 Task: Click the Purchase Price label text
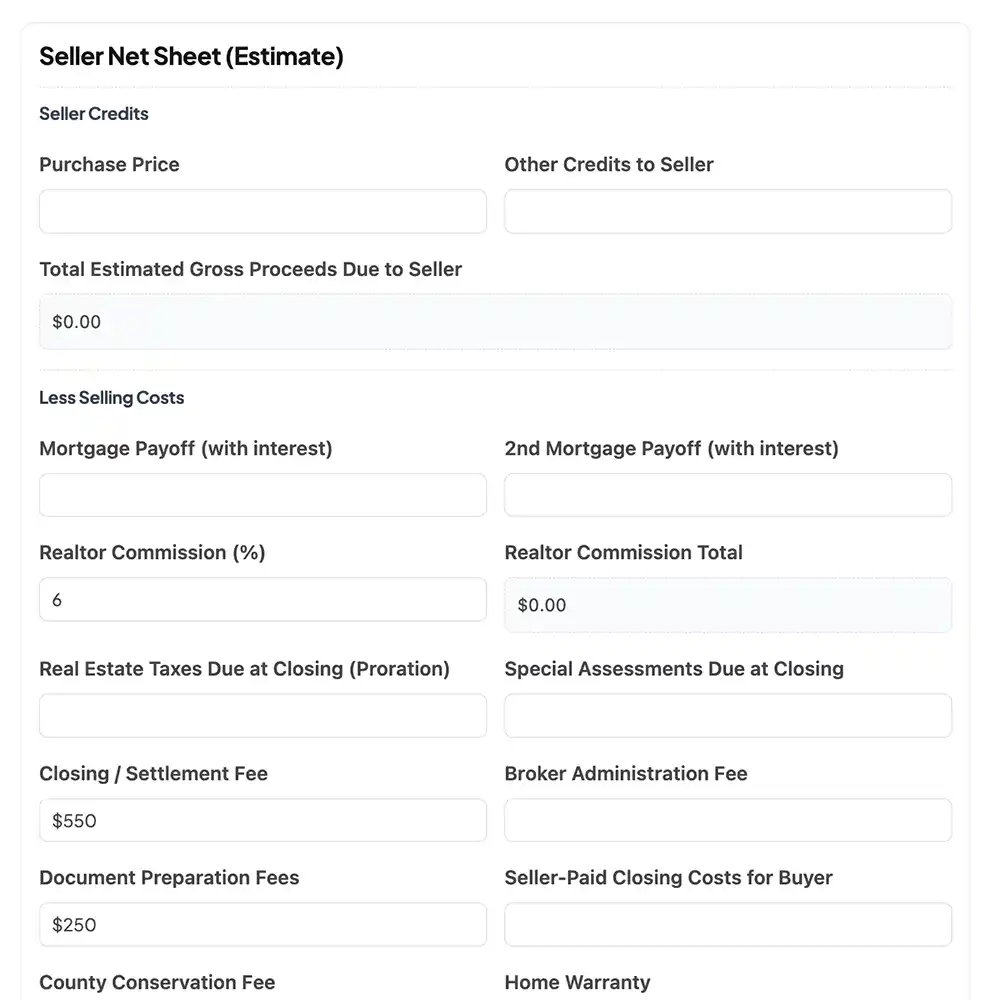(x=109, y=164)
